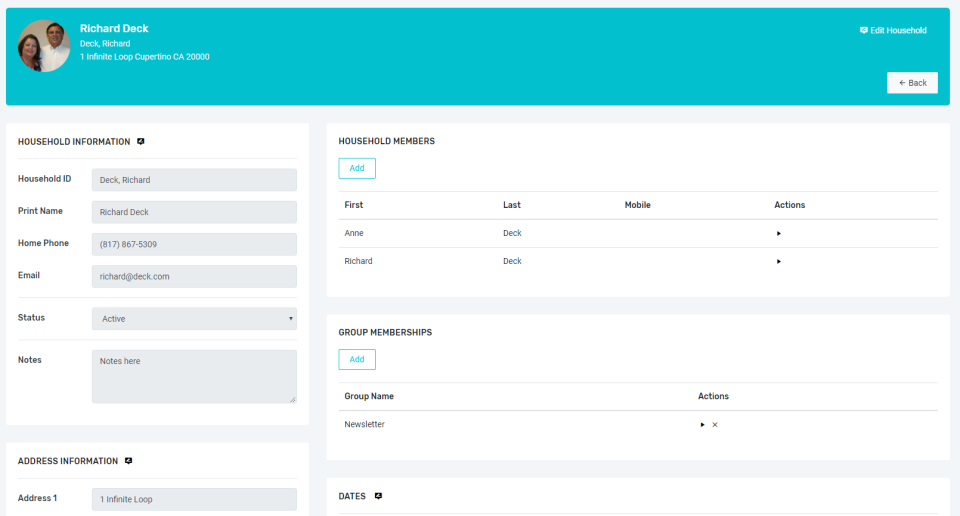This screenshot has height=516, width=960.
Task: Add a new household member
Action: tap(357, 168)
